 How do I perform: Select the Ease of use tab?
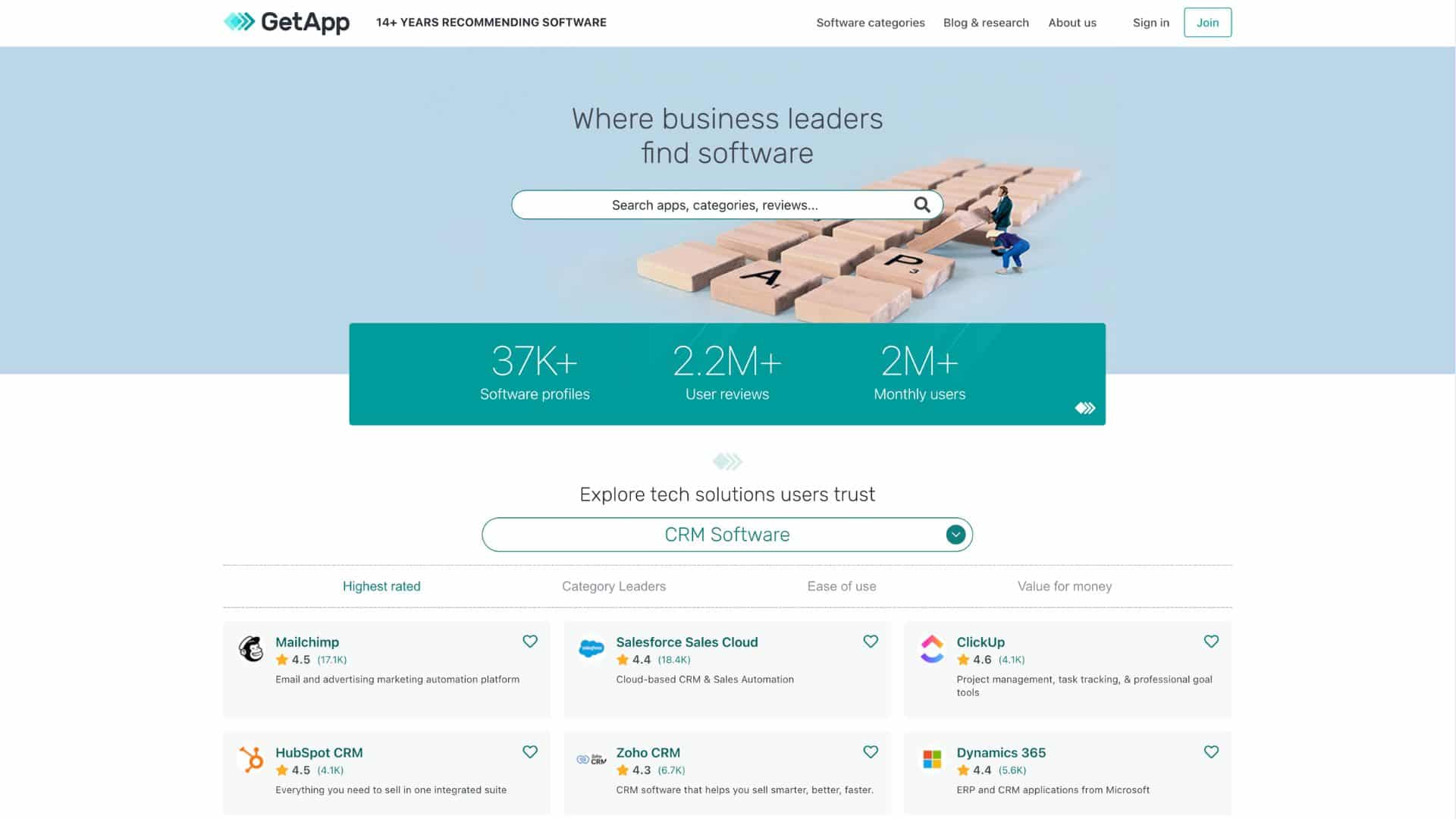coord(841,585)
